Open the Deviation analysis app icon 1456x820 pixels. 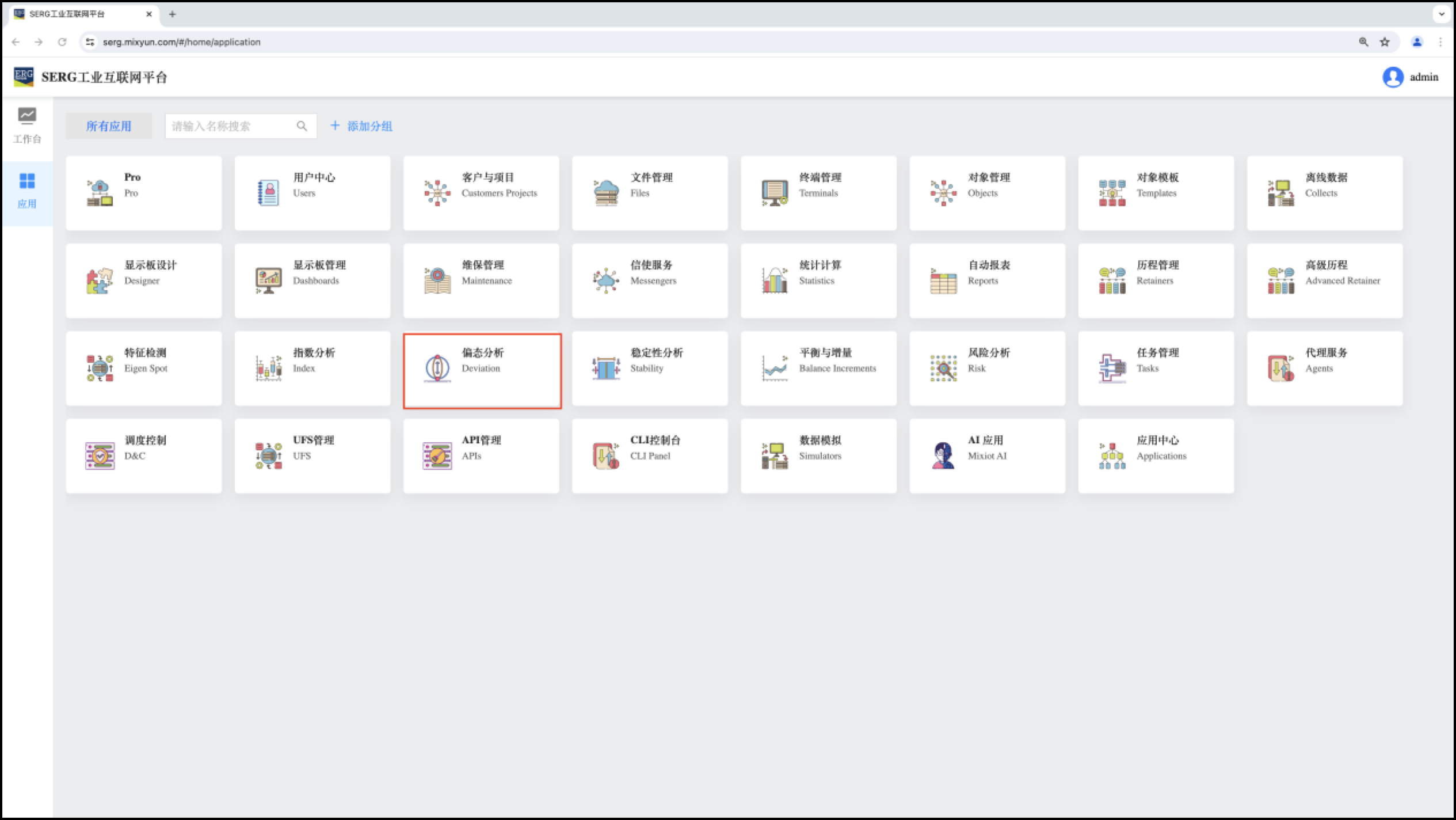point(437,369)
